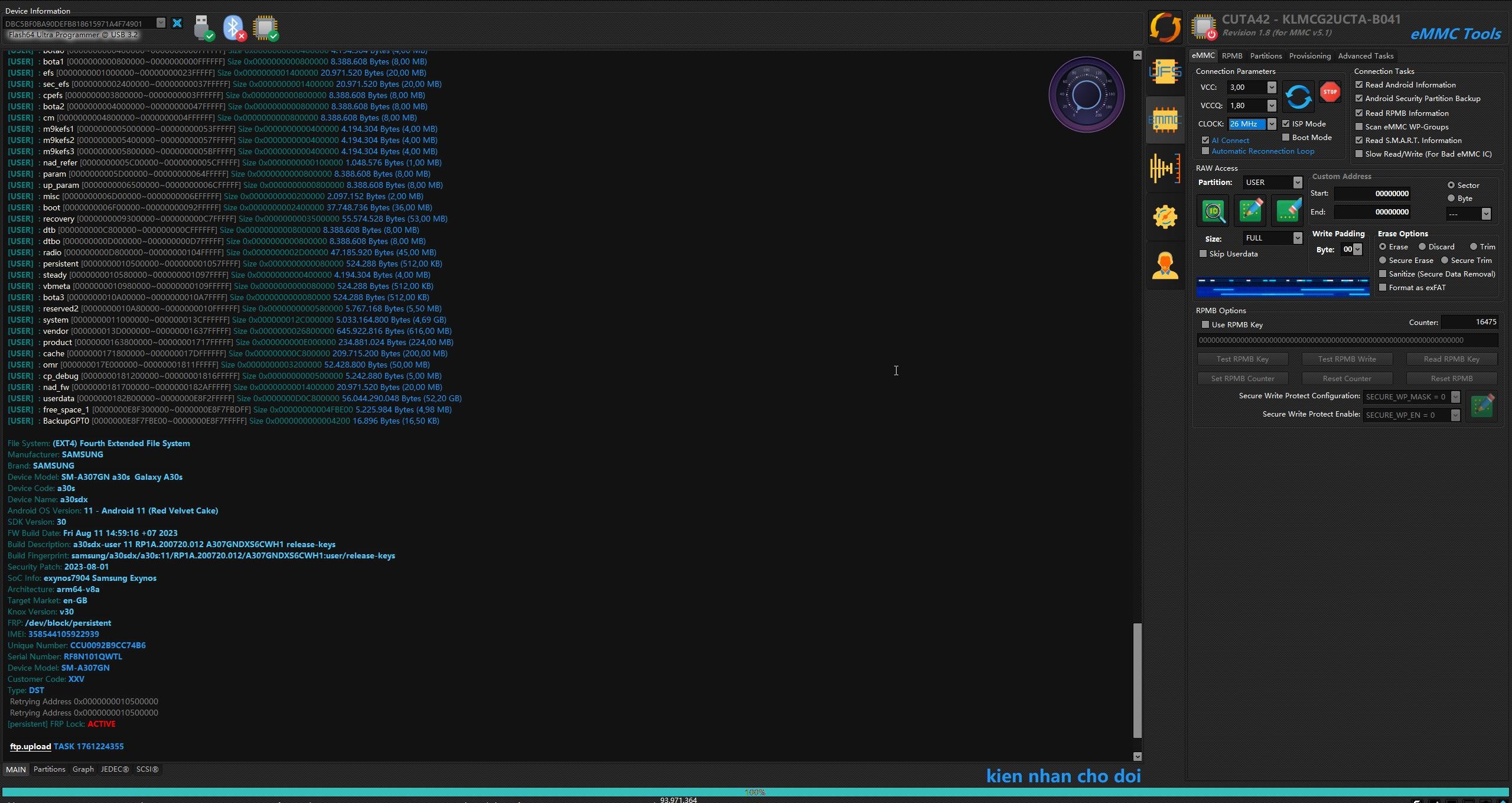Open the UFS tools sidebar icon
This screenshot has height=803, width=1512.
[1165, 73]
